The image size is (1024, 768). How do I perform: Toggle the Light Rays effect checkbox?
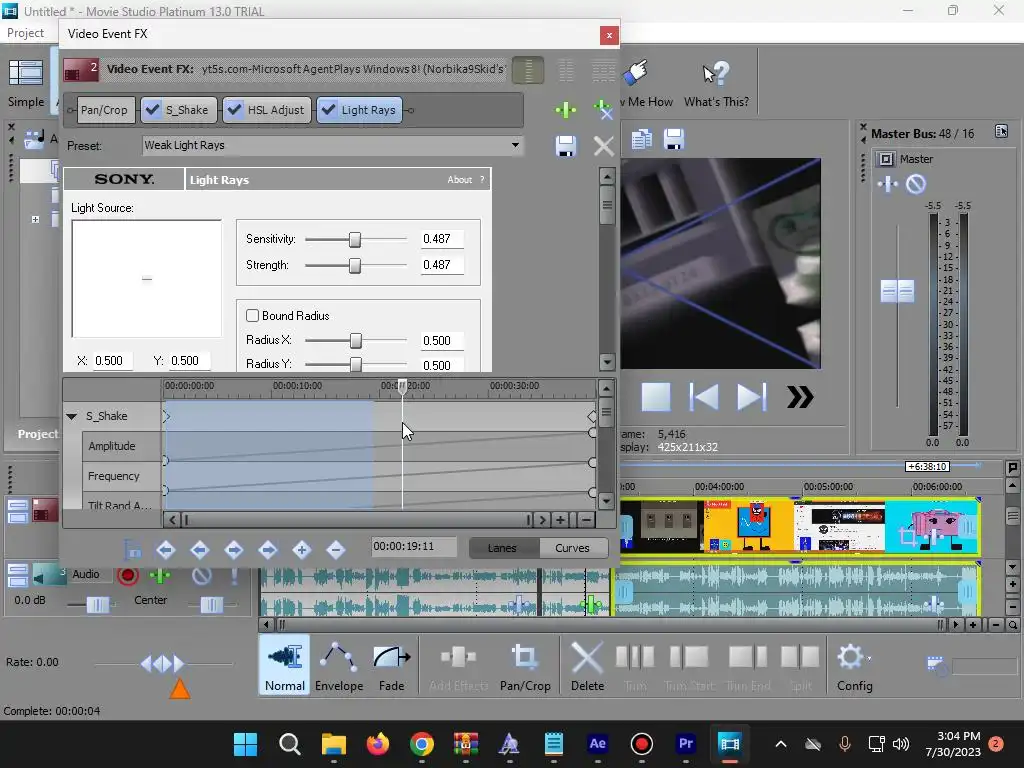coord(328,110)
